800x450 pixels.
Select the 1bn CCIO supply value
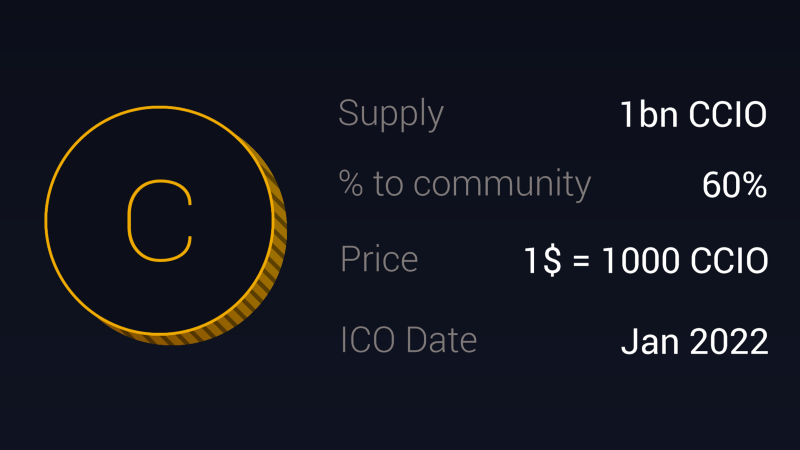coord(693,115)
